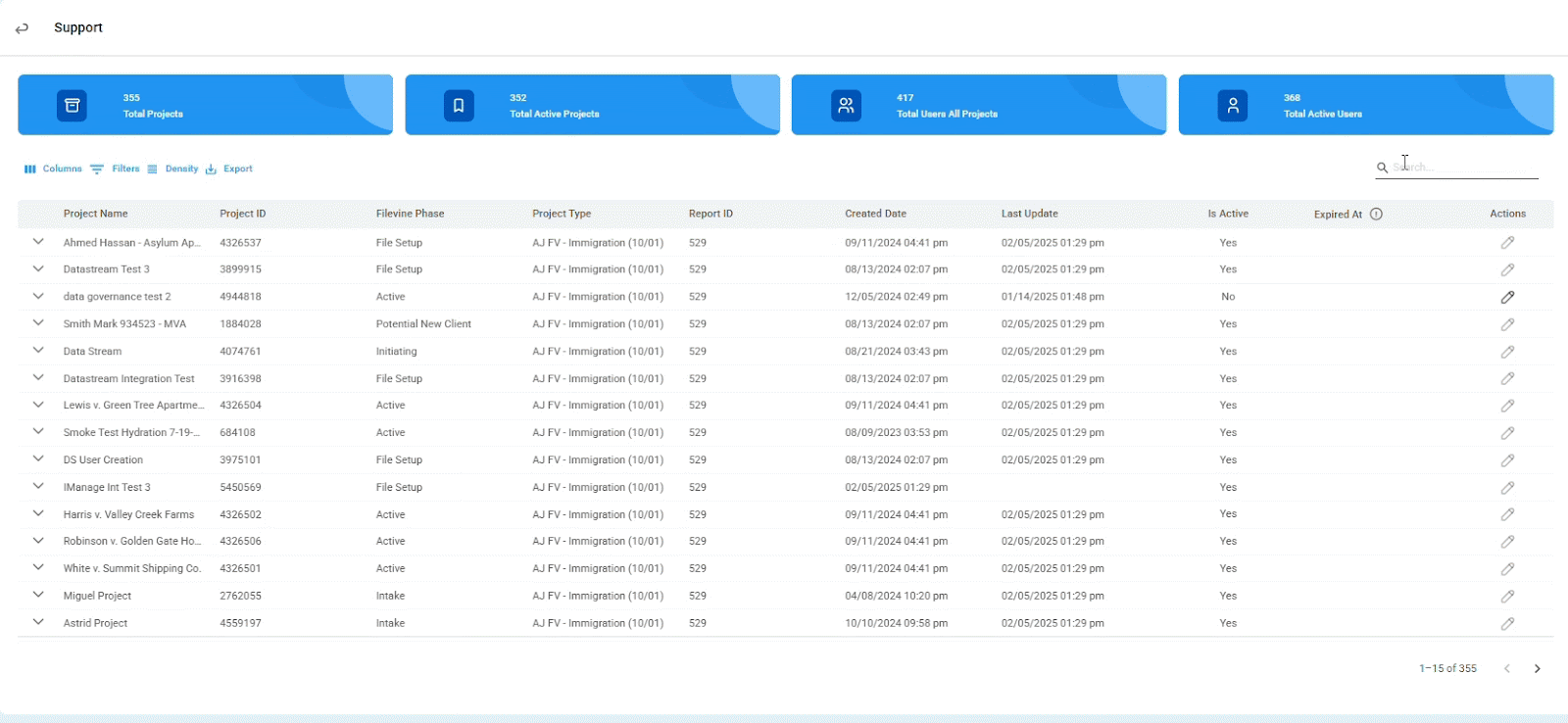The width and height of the screenshot is (1568, 723).
Task: Click the 417 Total Users All Projects card
Action: [x=979, y=105]
